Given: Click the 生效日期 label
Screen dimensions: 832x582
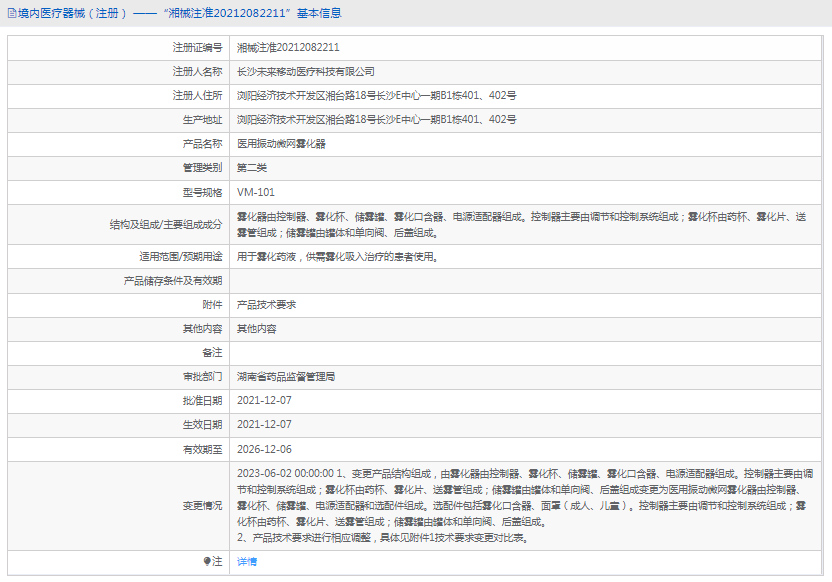Looking at the screenshot, I should click(203, 425).
